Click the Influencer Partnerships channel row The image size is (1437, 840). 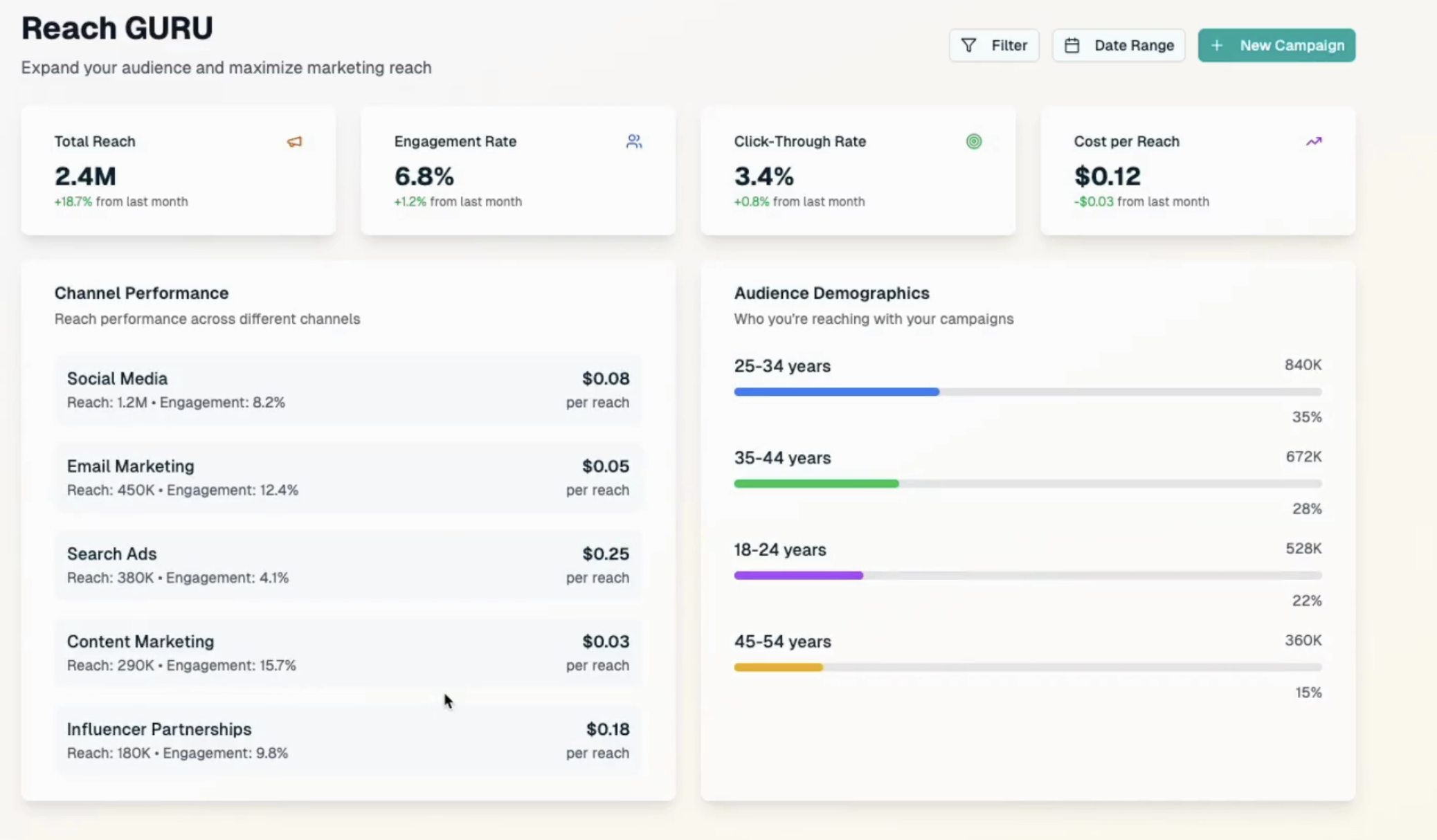pos(348,740)
